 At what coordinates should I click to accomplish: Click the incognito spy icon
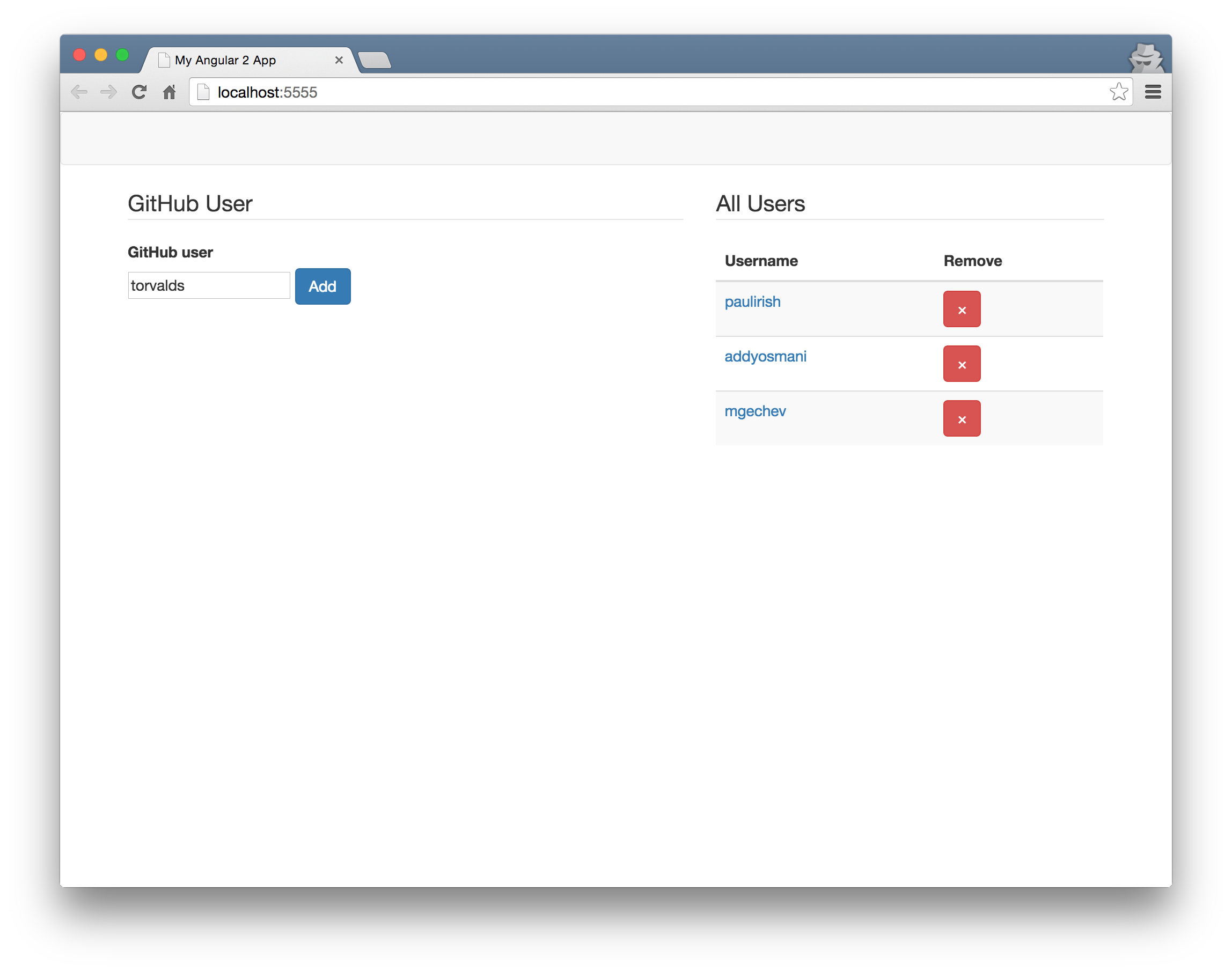coord(1146,57)
